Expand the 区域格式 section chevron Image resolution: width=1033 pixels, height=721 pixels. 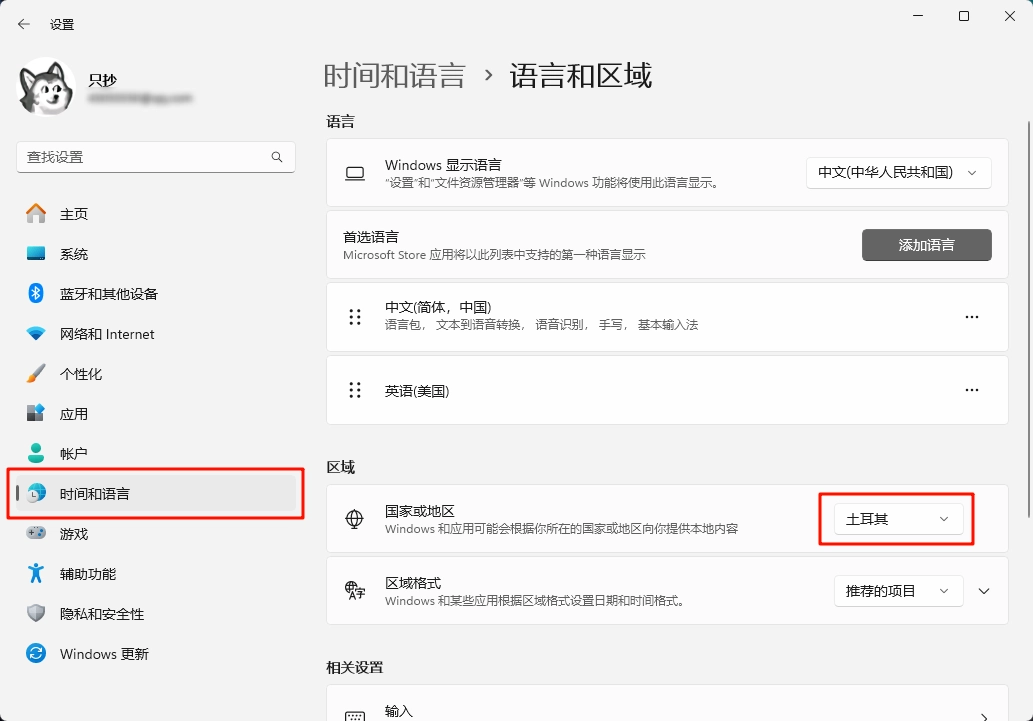tap(984, 591)
